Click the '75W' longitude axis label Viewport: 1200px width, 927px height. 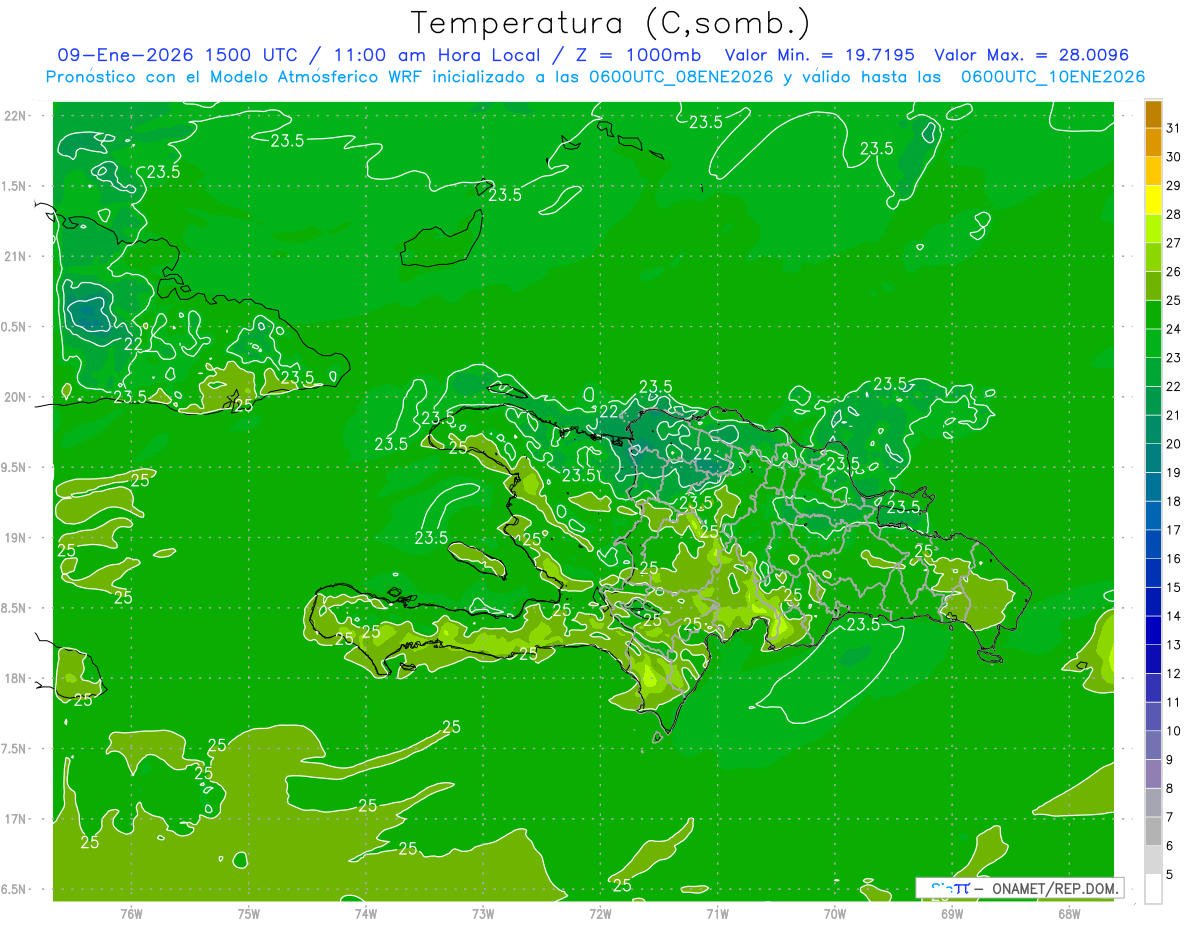click(248, 914)
